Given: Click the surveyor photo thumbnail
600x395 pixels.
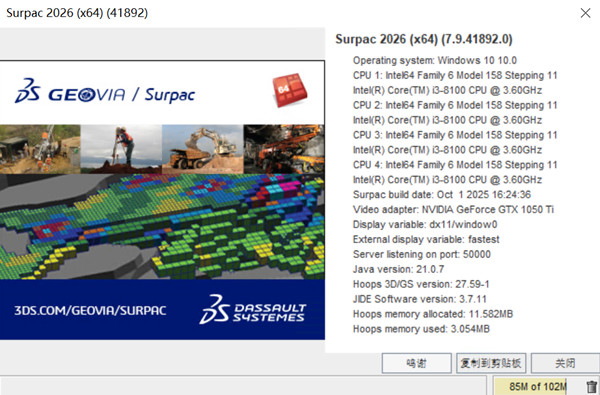Looking at the screenshot, I should 121,149.
